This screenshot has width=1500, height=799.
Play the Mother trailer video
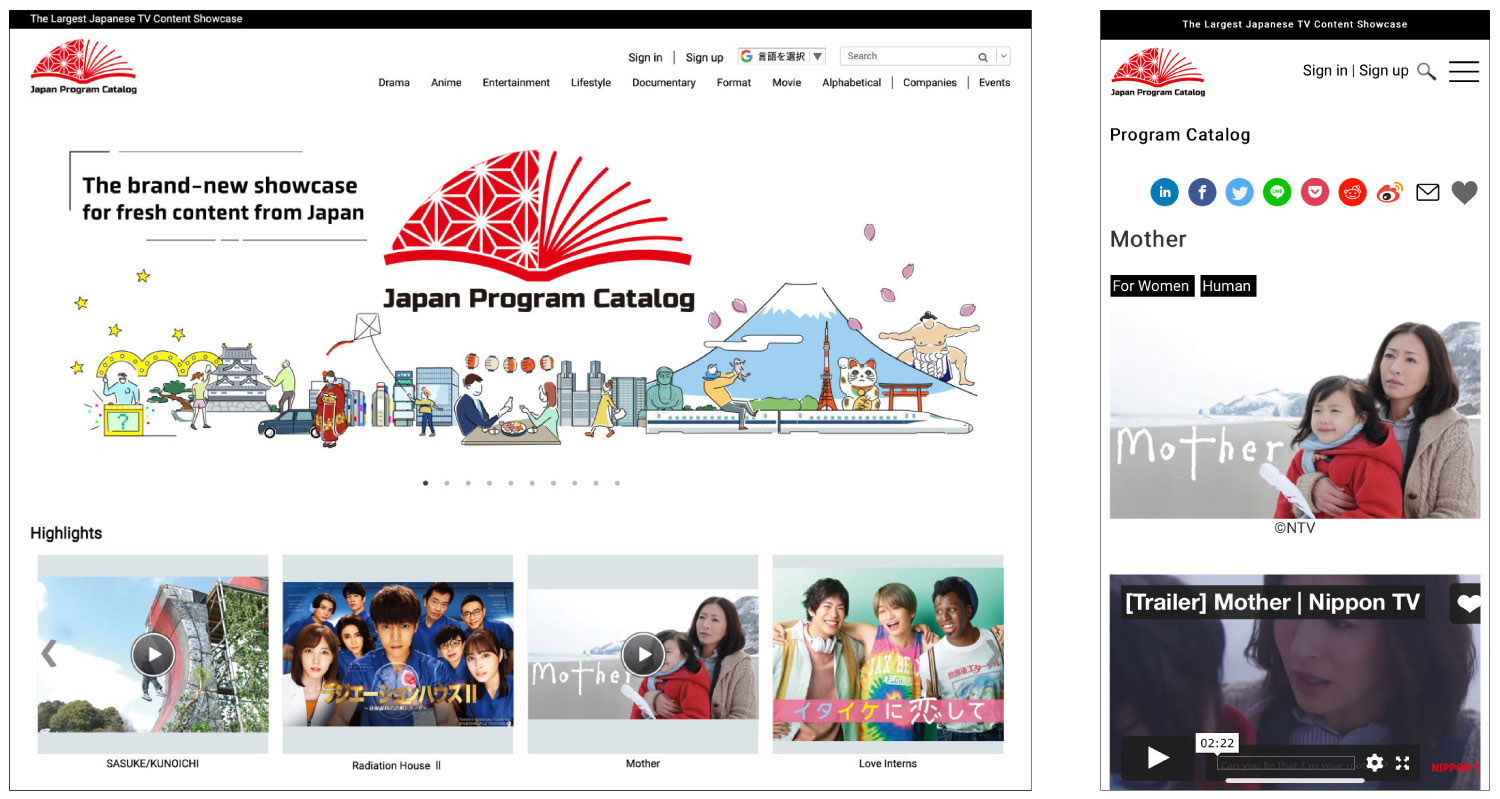pyautogui.click(x=1158, y=758)
